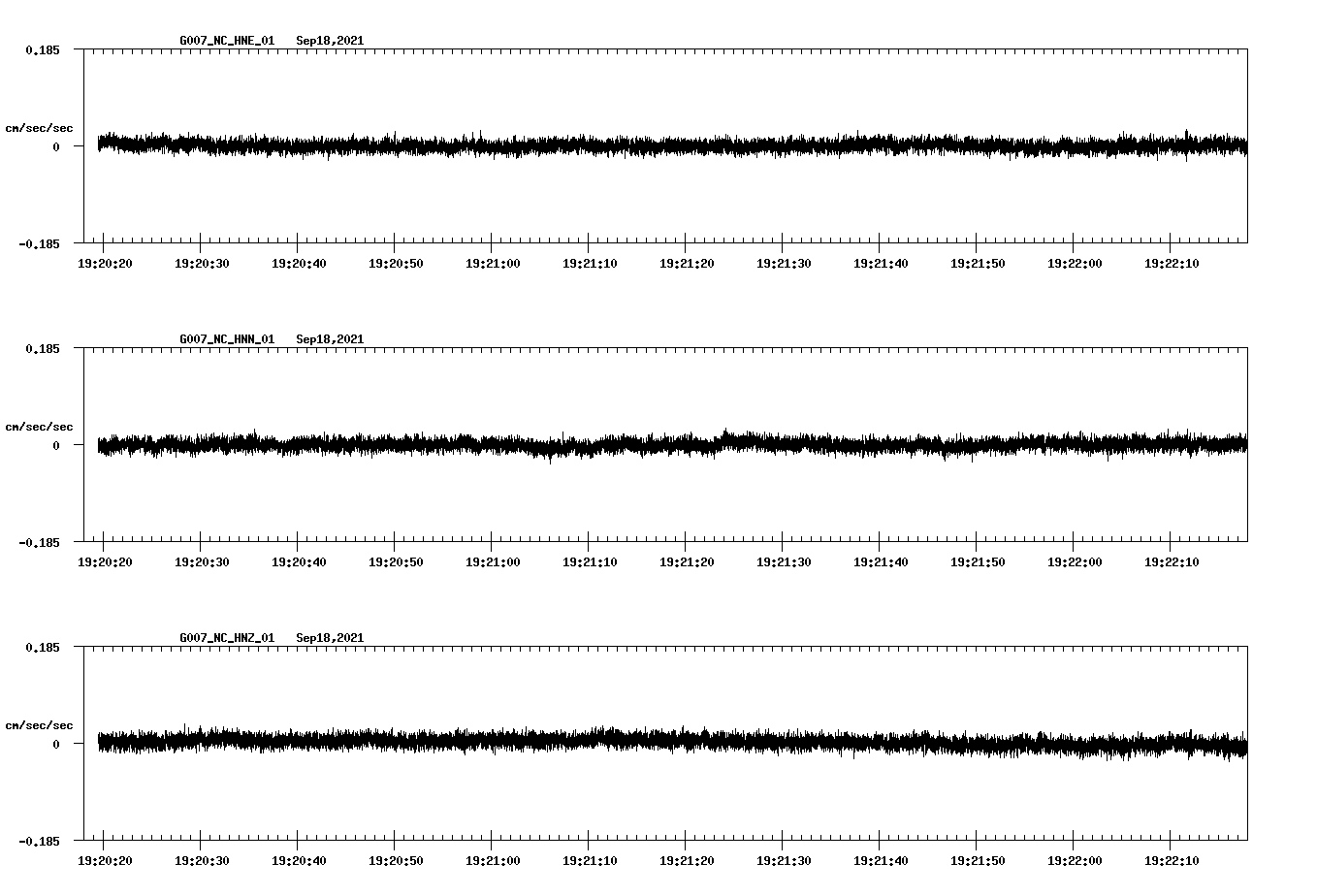Click the 19:21:10 time label under HNZ plot
Viewport: 1317px width, 896px height.
tap(590, 860)
